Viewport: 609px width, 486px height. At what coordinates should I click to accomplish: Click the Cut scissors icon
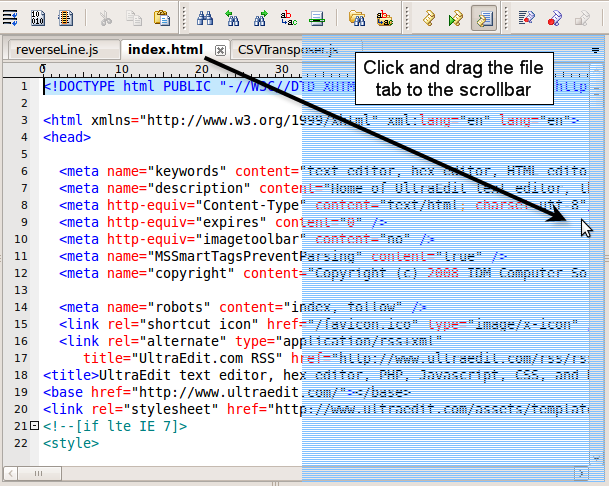coord(106,18)
